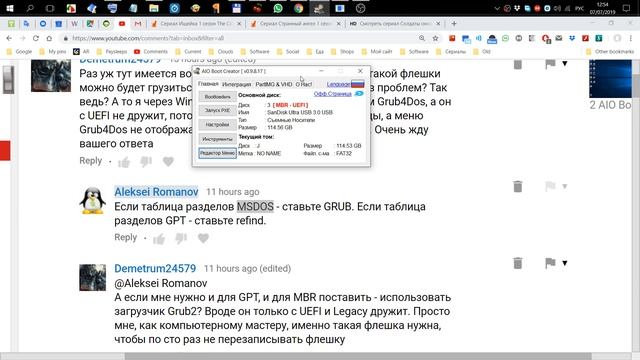640x360 pixels.
Task: Thumbs up the 'Очень жду вашего ответа' comment
Action: 124,162
